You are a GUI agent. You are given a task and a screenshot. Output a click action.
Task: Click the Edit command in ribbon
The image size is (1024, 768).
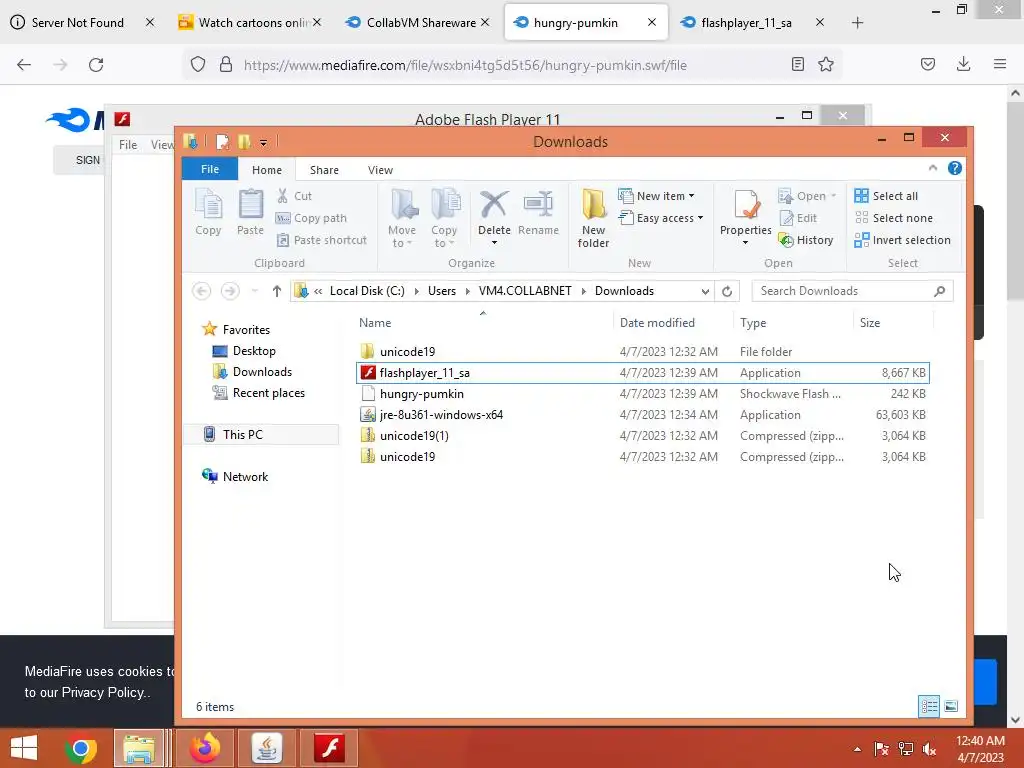798,218
